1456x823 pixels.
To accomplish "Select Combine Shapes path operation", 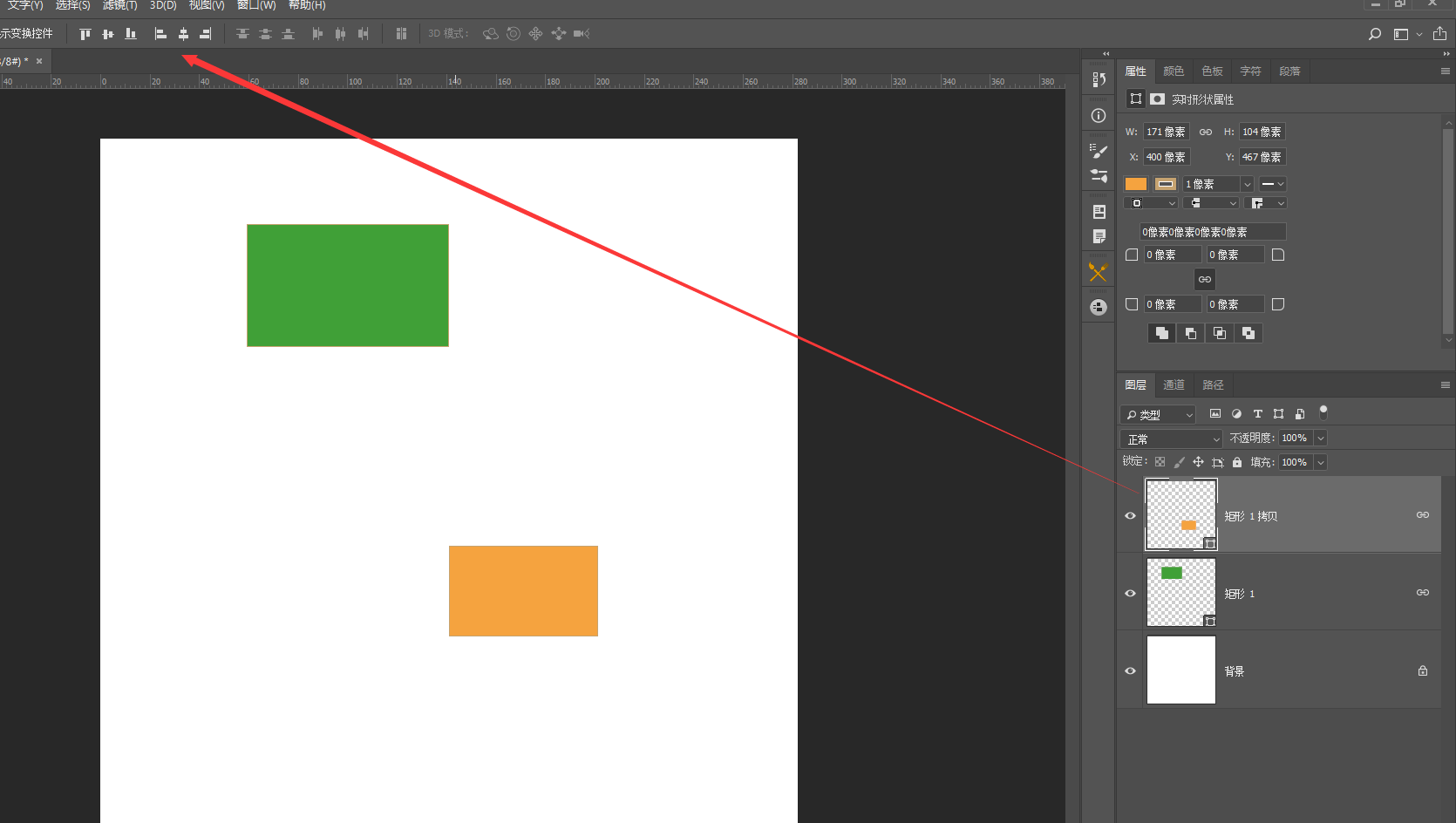I will click(1161, 333).
